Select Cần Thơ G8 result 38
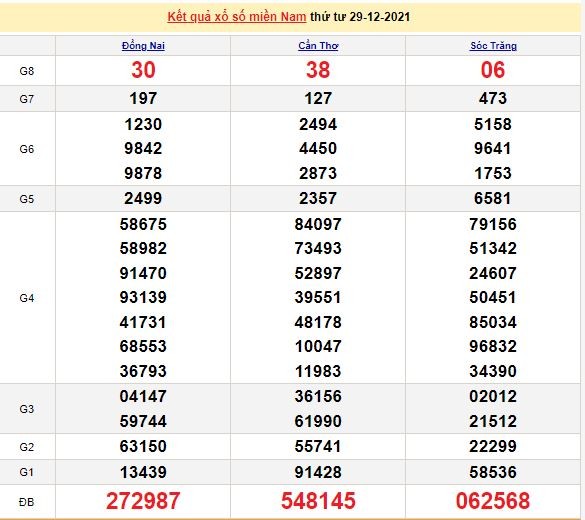Screen dimensions: 585x520 [318, 70]
